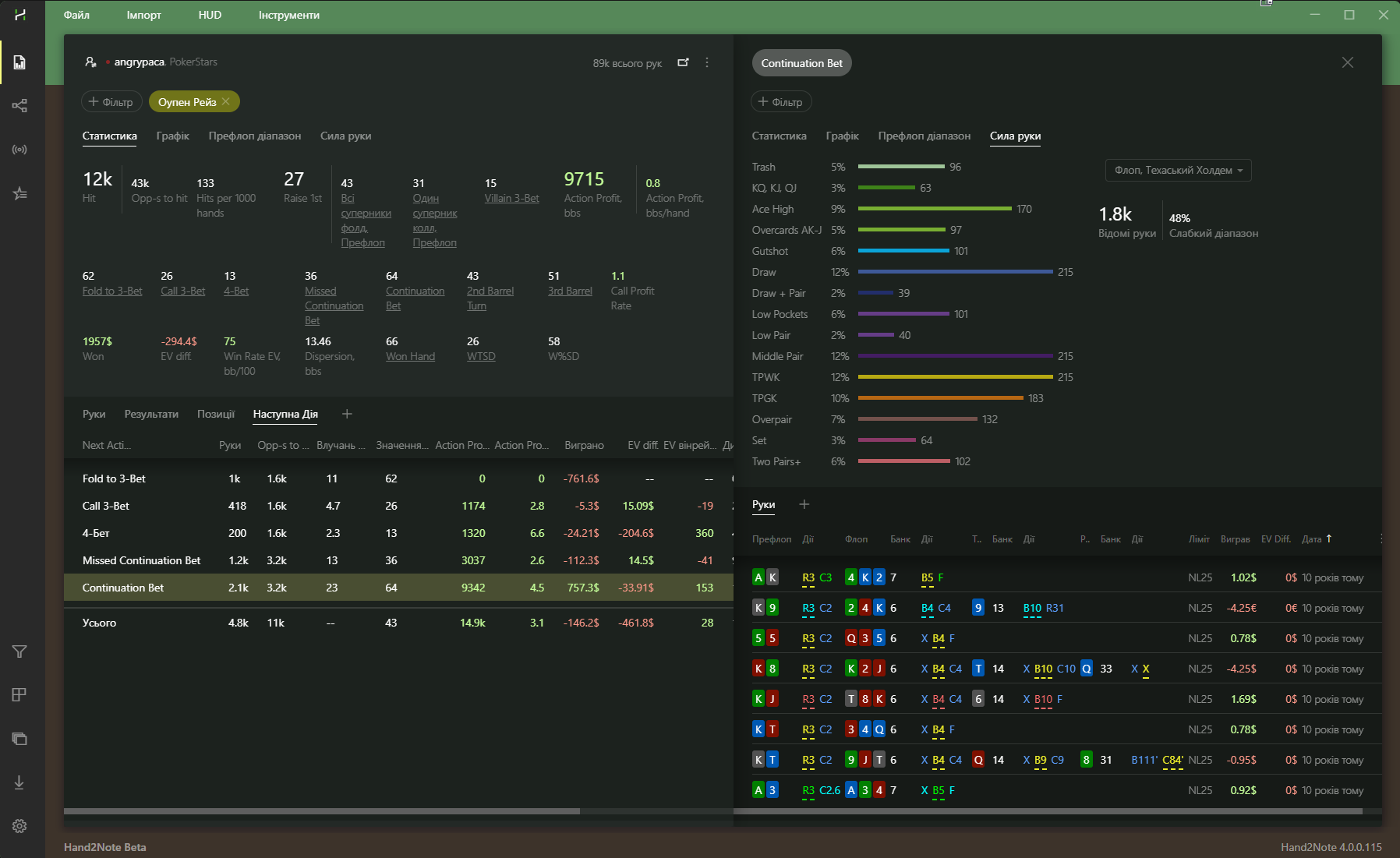Screen dimensions: 1400x858
Task: Select the 4-Бет row in table
Action: tap(398, 533)
